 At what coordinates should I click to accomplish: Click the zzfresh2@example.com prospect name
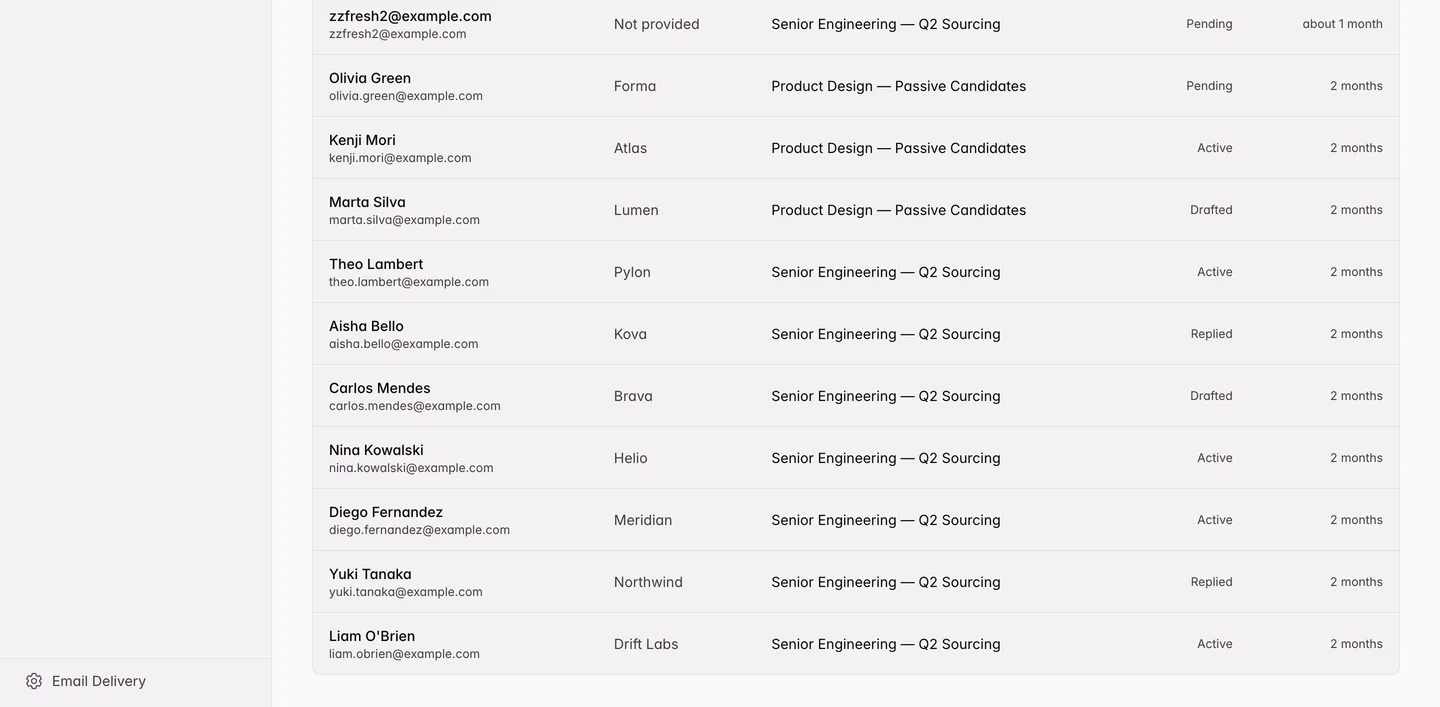tap(410, 16)
